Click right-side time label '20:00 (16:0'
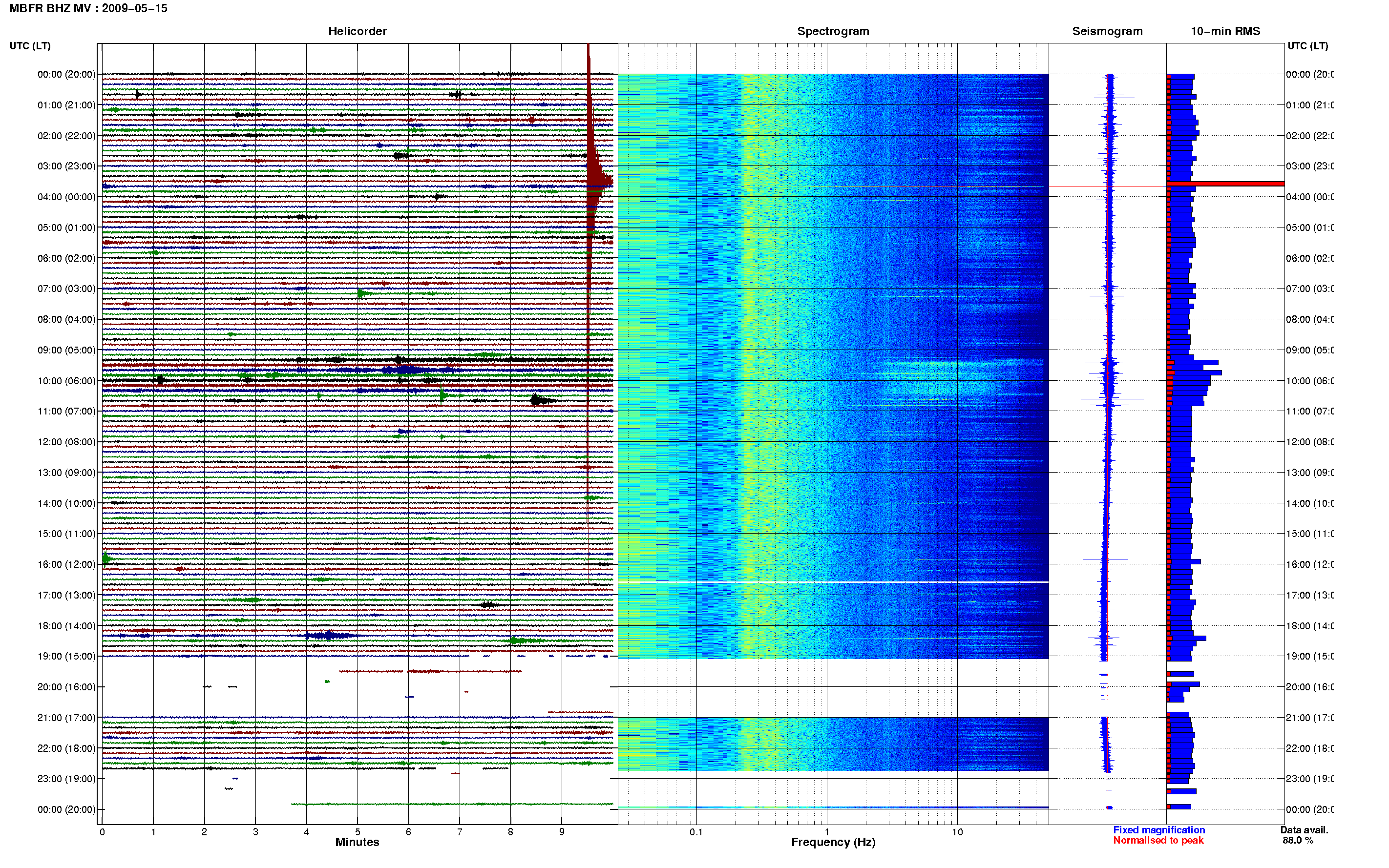The width and height of the screenshot is (1389, 868). point(1309,687)
